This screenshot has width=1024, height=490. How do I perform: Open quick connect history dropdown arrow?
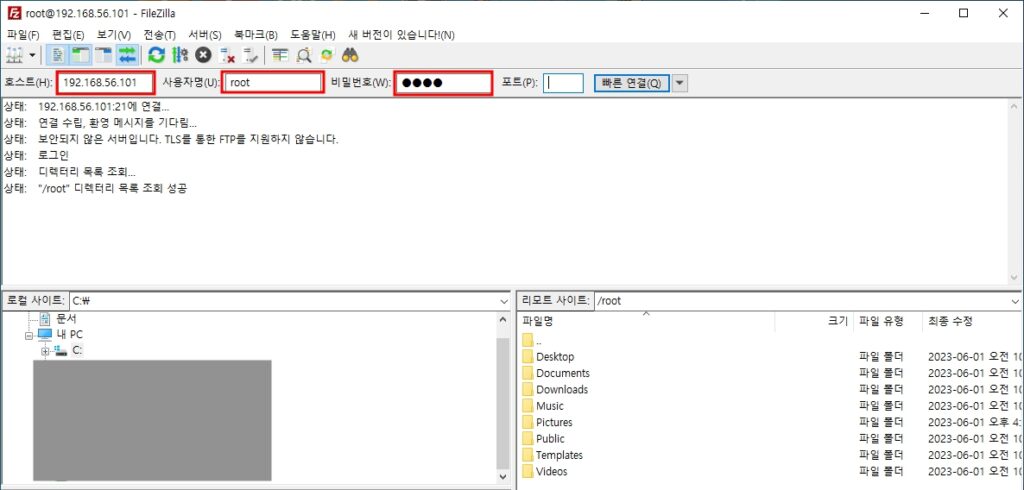pyautogui.click(x=680, y=83)
